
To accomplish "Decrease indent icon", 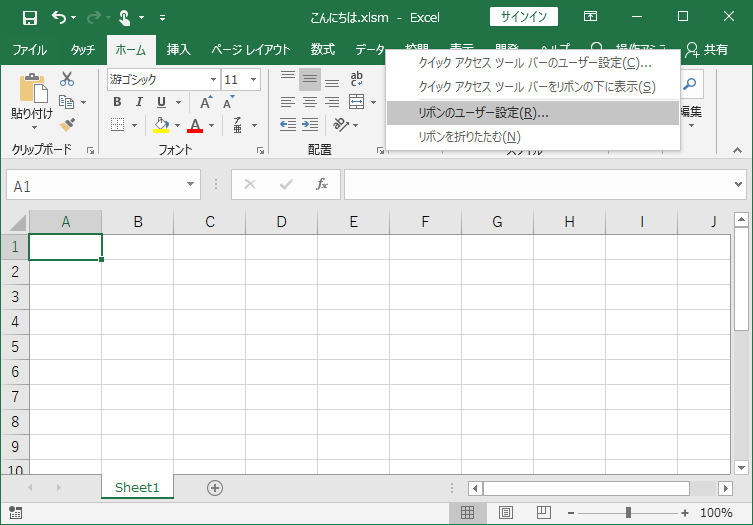I will point(288,125).
